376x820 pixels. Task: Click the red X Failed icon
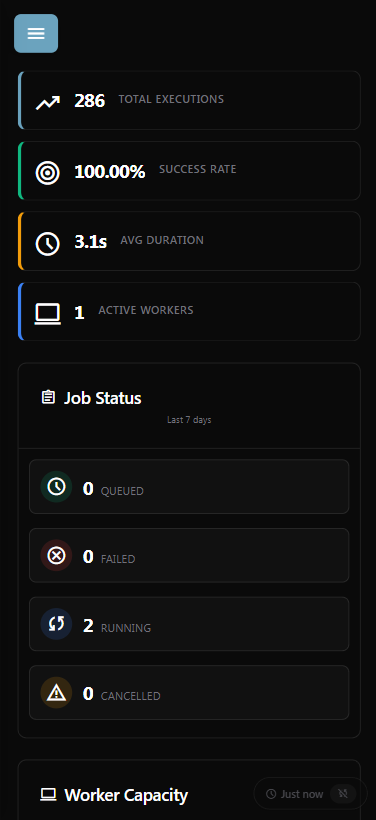click(x=56, y=555)
